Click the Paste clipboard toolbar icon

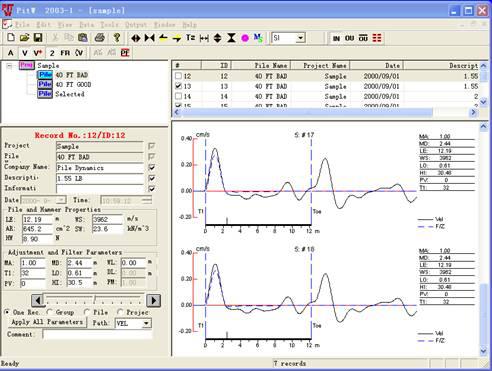tap(83, 38)
